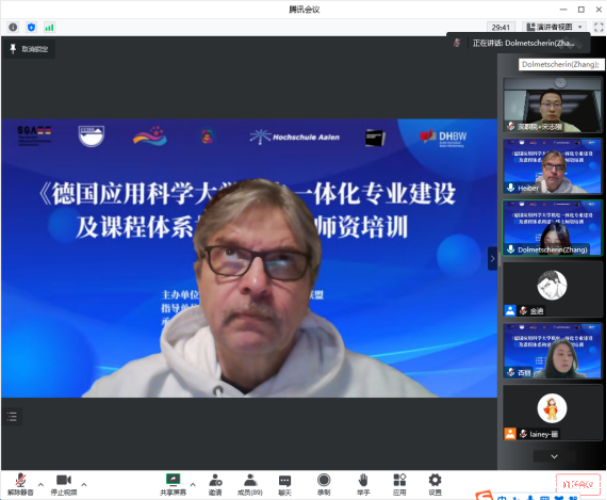Open the Members list icon

click(250, 481)
